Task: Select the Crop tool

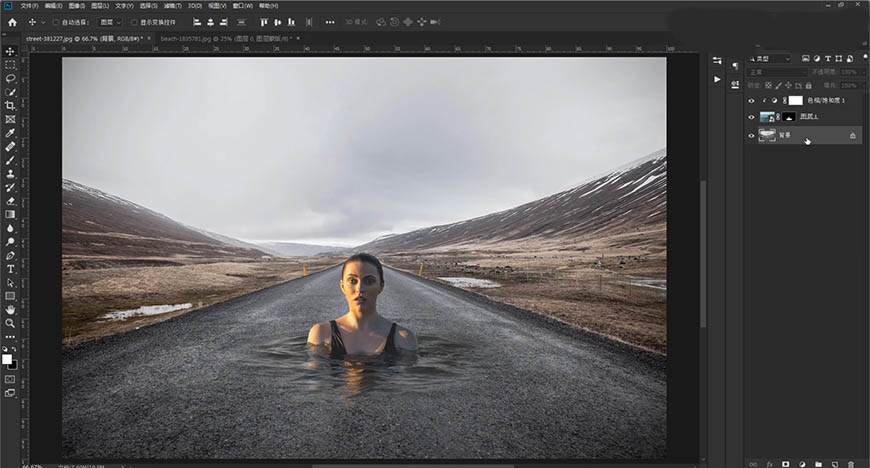Action: (x=10, y=105)
